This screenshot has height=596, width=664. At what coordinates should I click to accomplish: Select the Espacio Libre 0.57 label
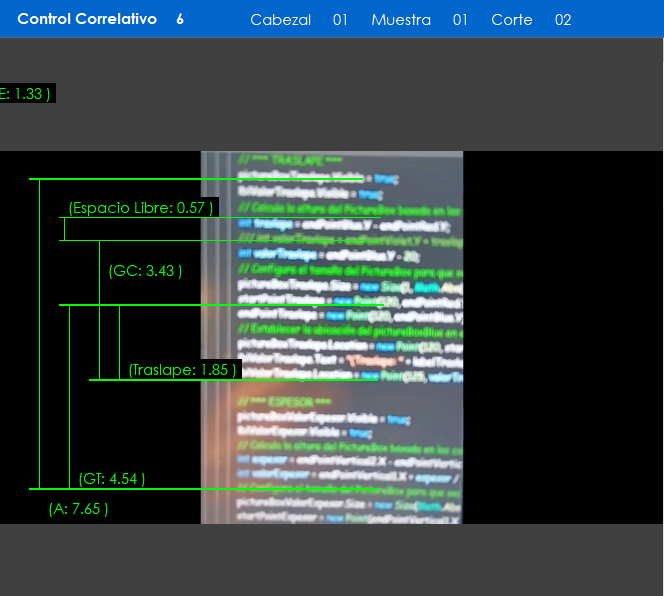click(x=141, y=208)
